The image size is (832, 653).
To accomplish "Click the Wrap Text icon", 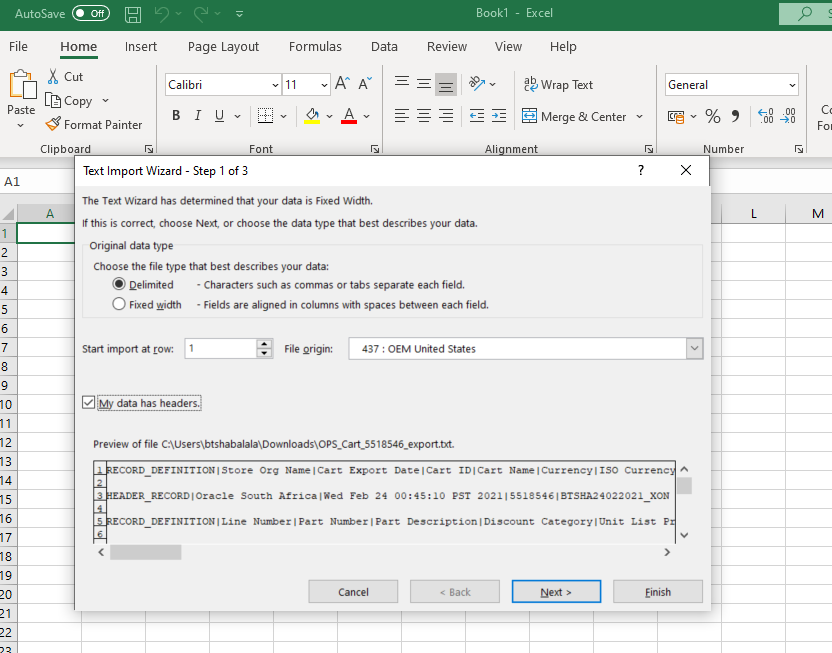I will coord(531,85).
